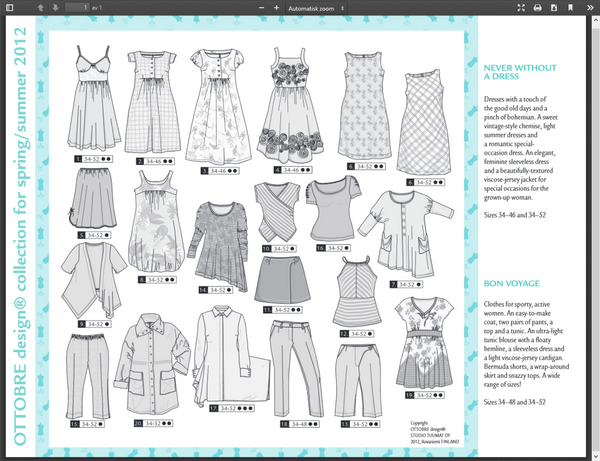Image resolution: width=600 pixels, height=461 pixels.
Task: Click the 'Bon Voyage' heading
Action: tap(512, 283)
